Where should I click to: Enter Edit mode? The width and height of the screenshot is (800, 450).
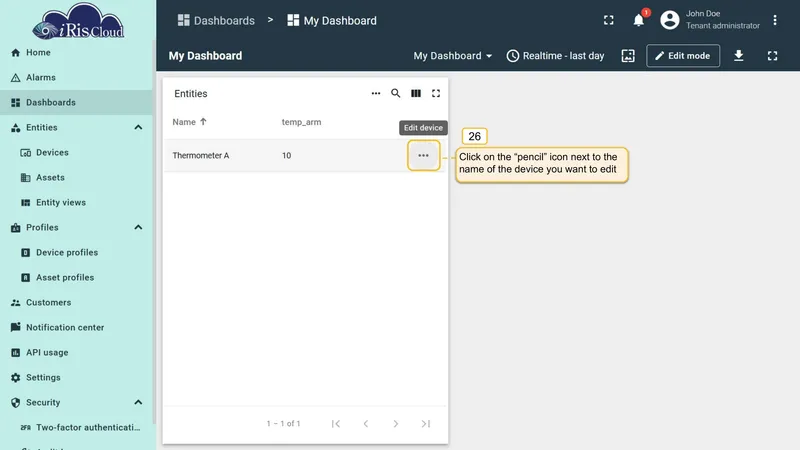coord(683,56)
